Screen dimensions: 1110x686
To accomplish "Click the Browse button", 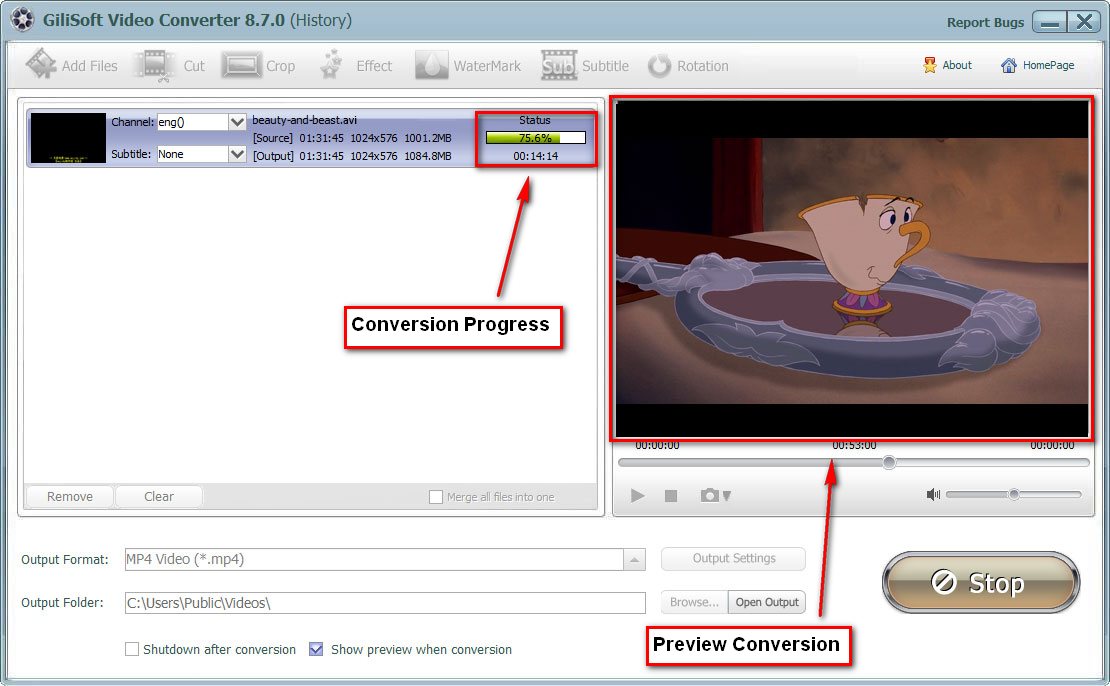I will [694, 602].
